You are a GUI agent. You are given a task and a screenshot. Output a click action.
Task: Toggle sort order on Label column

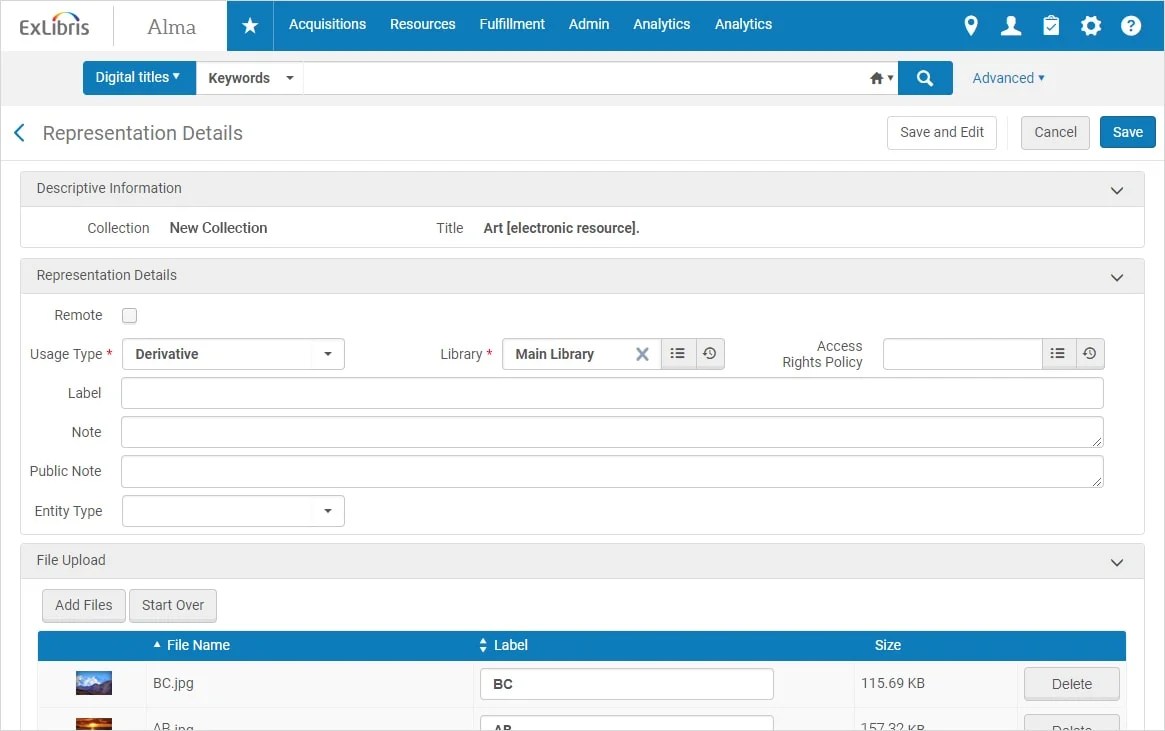483,645
